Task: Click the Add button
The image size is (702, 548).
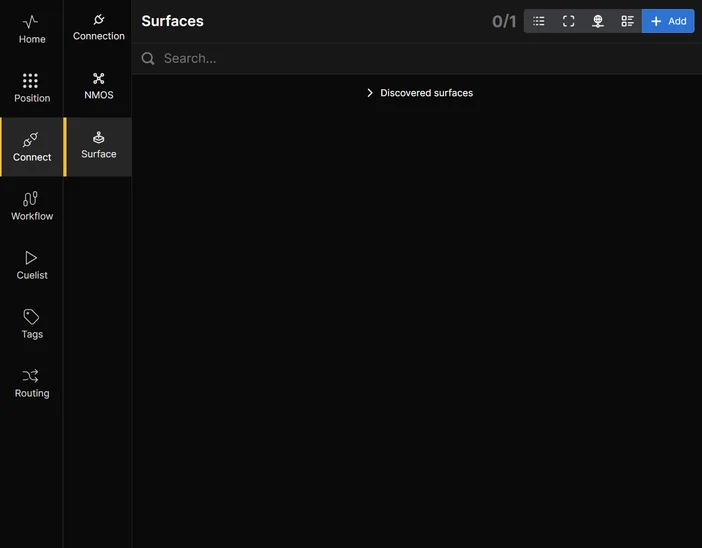Action: [668, 21]
